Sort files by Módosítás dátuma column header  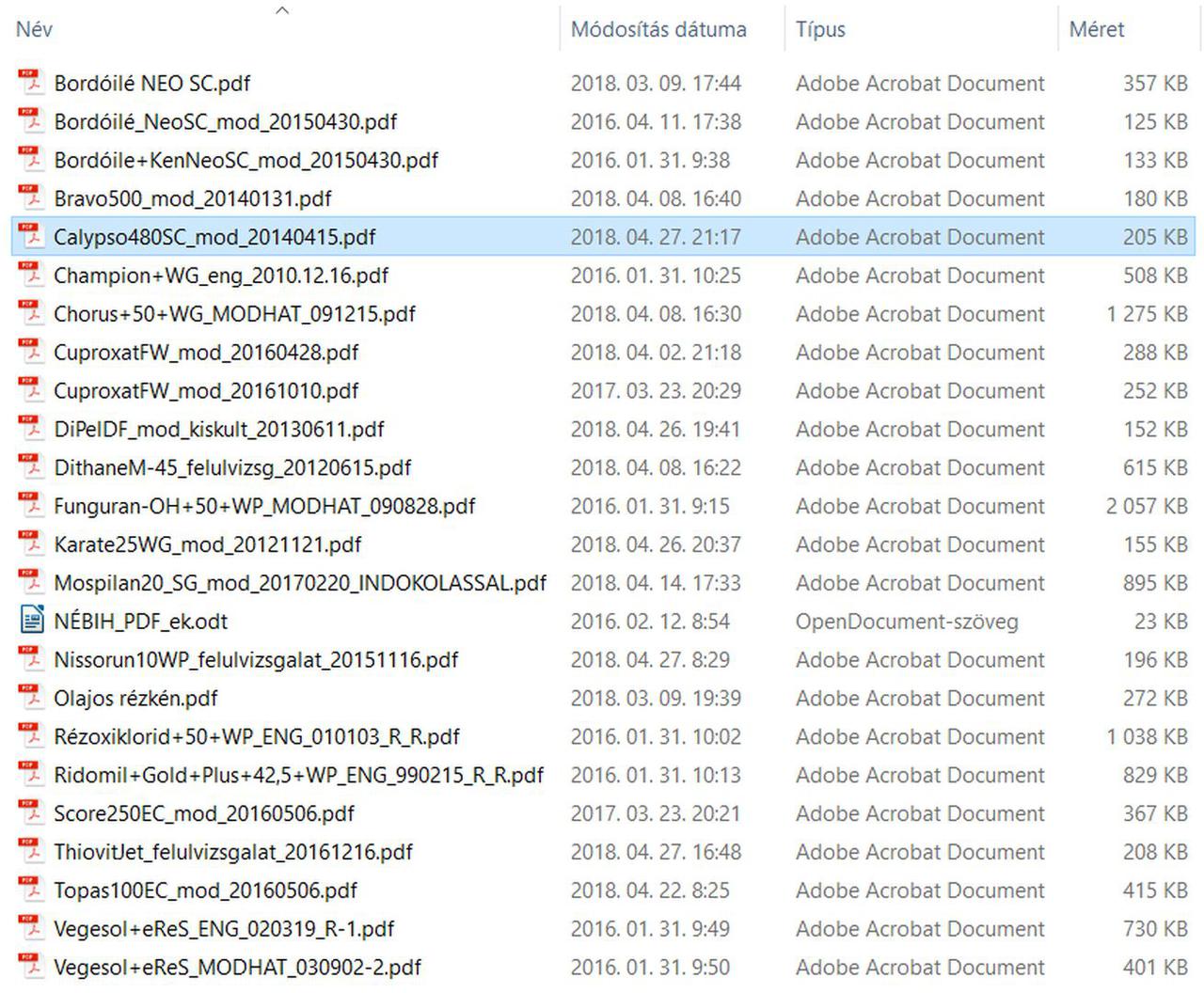(x=658, y=29)
